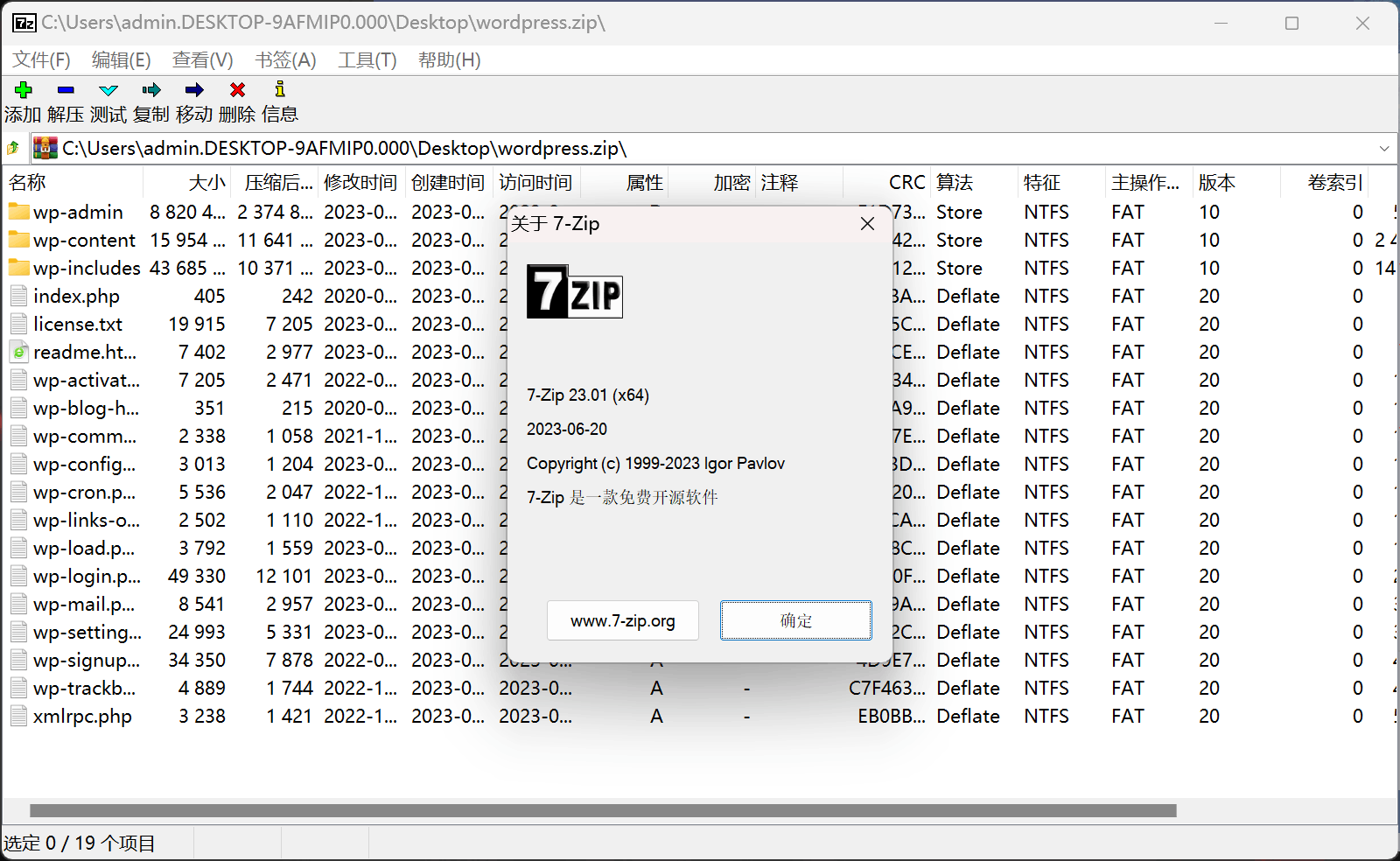Click the 7-Zip logo in About dialog

(x=574, y=291)
